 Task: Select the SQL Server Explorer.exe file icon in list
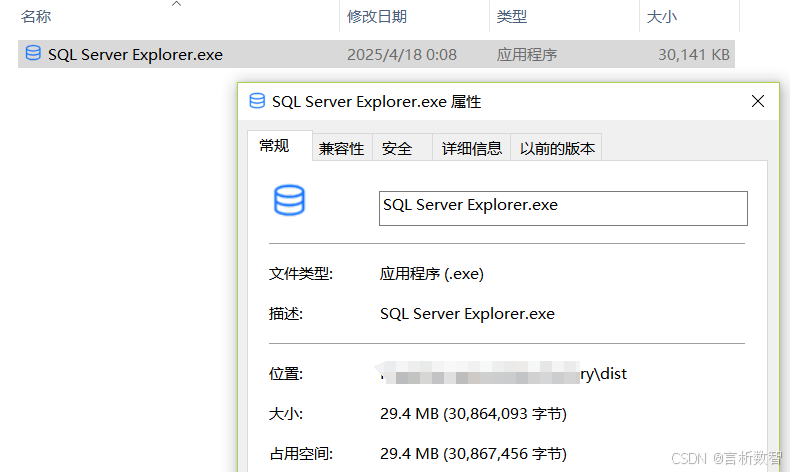33,53
